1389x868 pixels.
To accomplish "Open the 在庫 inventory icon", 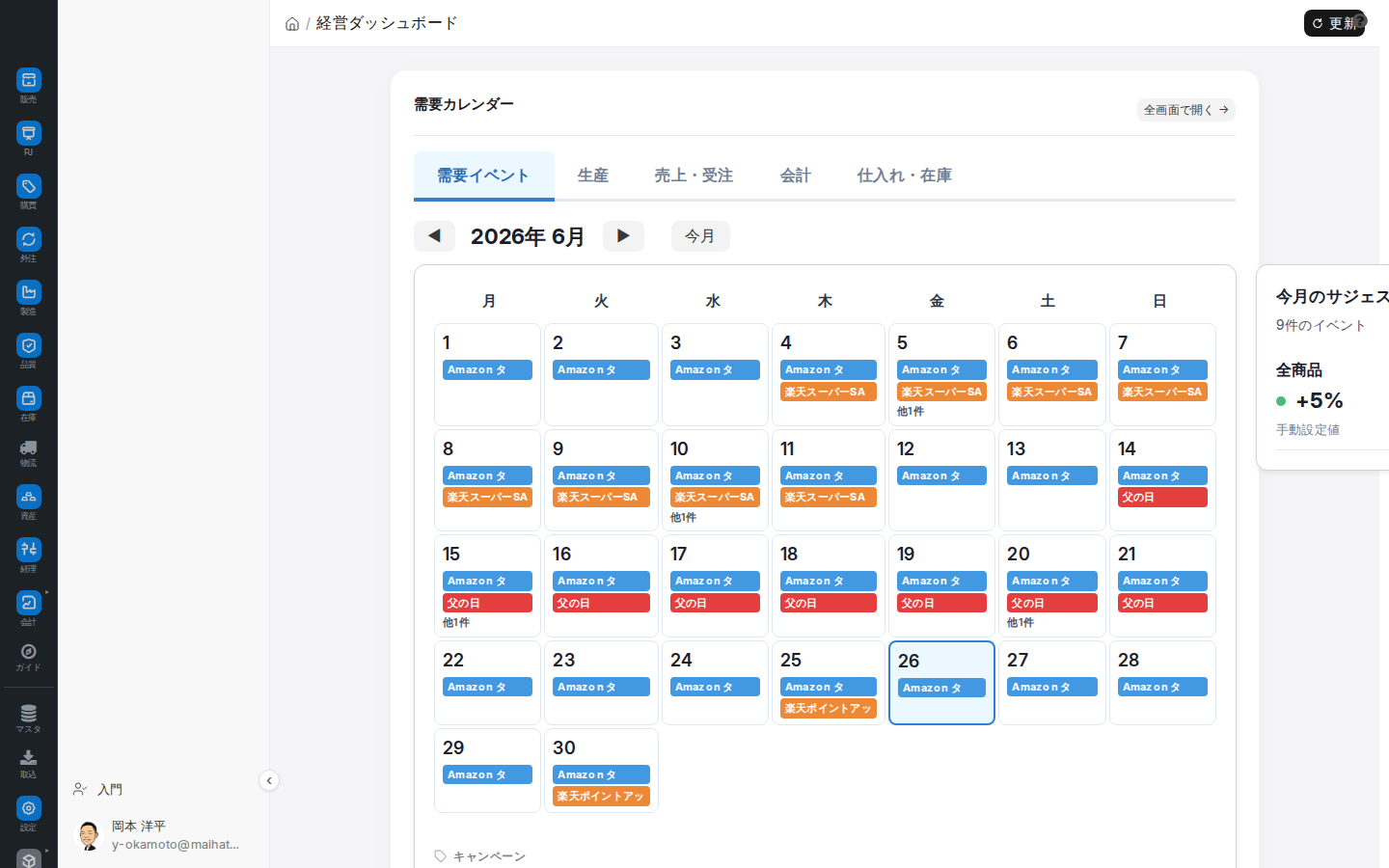I will click(x=28, y=398).
